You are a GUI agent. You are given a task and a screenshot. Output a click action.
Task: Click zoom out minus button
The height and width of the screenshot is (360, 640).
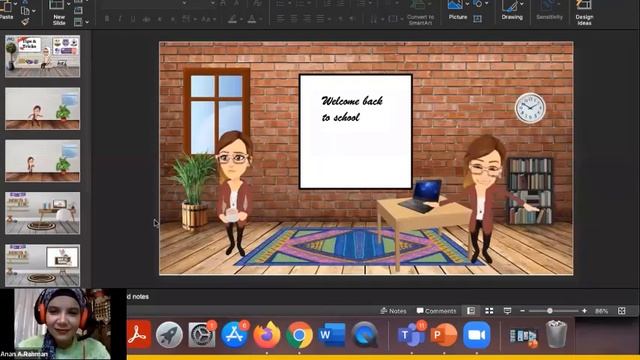[x=522, y=311]
